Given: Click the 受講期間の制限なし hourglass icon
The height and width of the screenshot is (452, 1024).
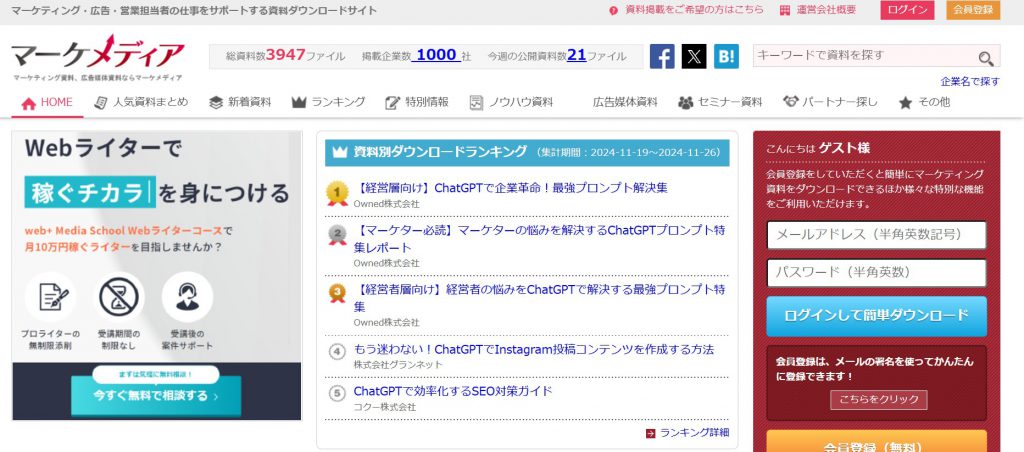Looking at the screenshot, I should 119,297.
